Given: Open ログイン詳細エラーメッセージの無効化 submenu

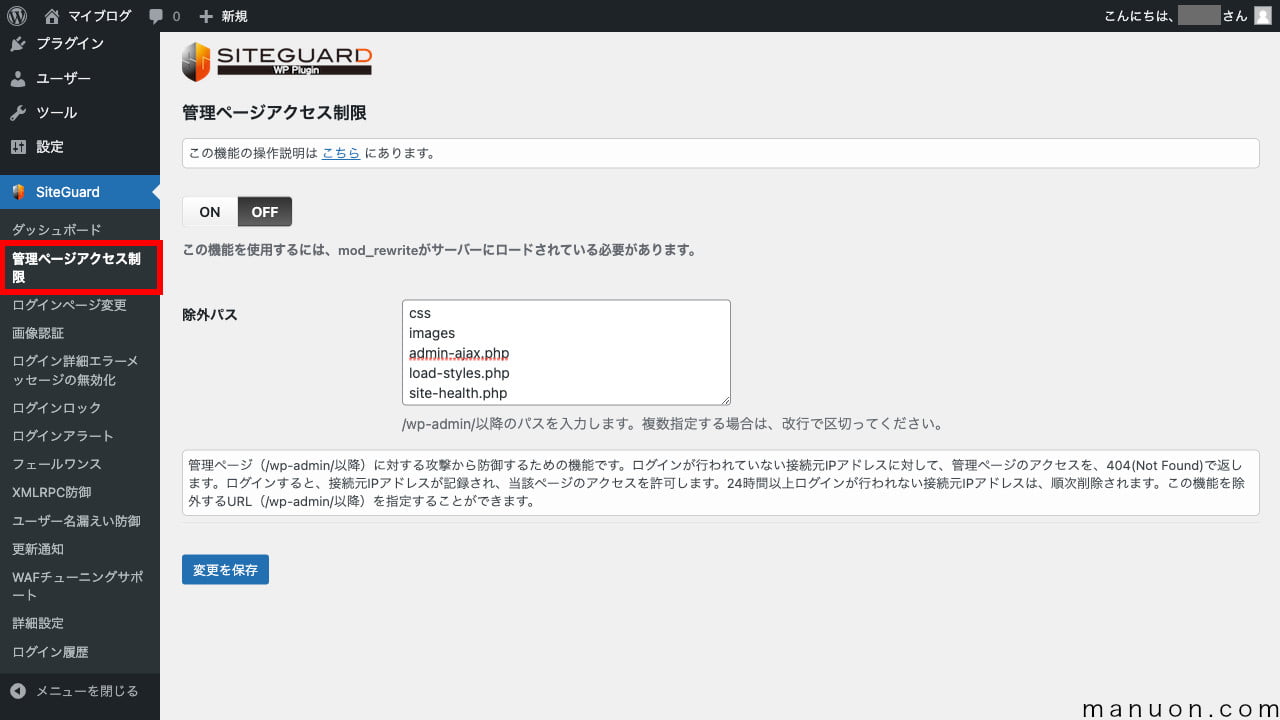Looking at the screenshot, I should click(75, 370).
